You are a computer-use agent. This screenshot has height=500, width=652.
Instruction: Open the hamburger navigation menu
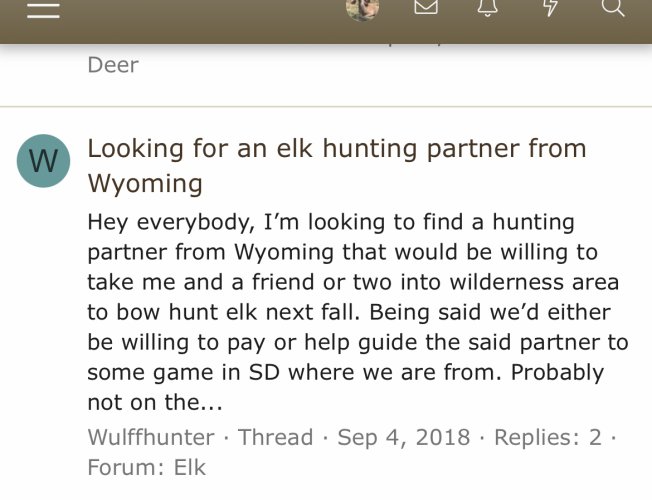pos(43,9)
